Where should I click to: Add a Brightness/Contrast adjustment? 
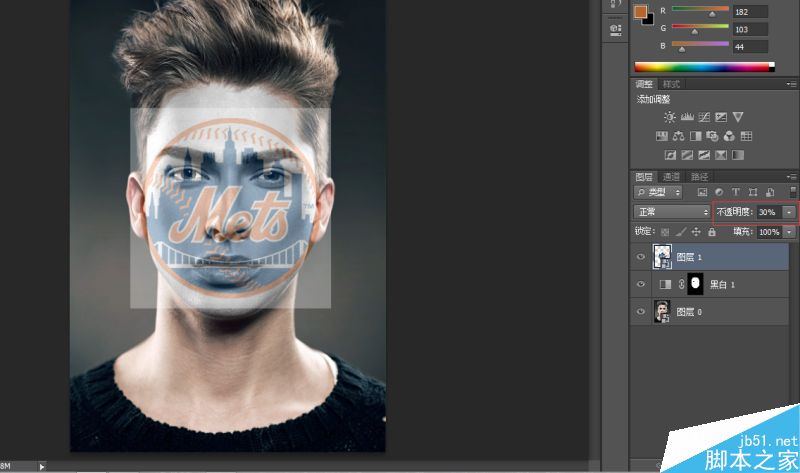[669, 117]
